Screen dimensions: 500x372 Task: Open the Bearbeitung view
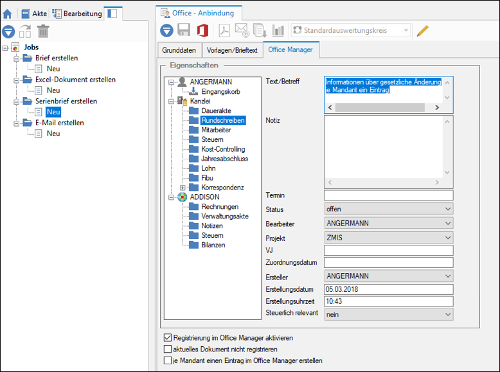coord(77,14)
